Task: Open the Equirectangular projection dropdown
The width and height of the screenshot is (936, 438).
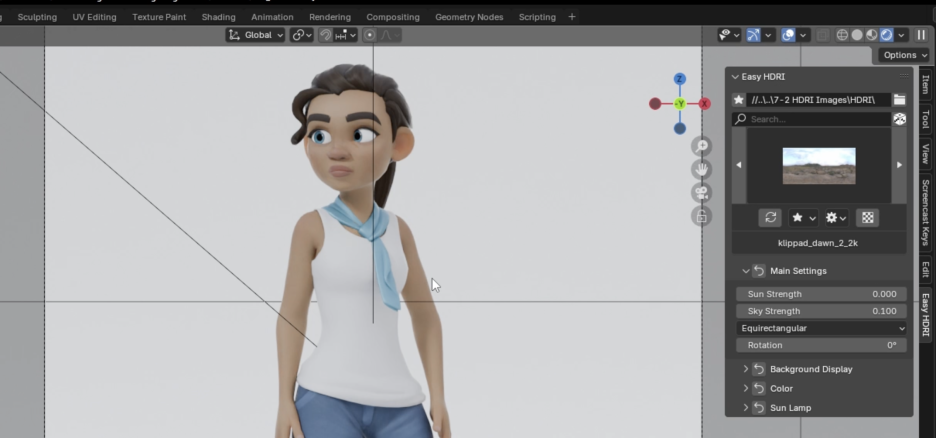Action: 821,328
